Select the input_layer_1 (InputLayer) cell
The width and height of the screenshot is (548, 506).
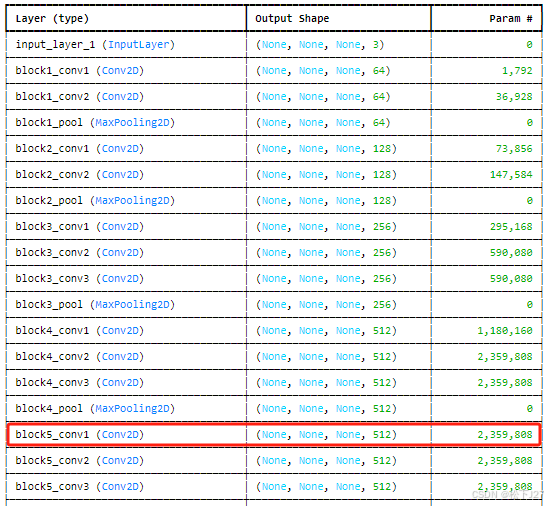pyautogui.click(x=95, y=45)
